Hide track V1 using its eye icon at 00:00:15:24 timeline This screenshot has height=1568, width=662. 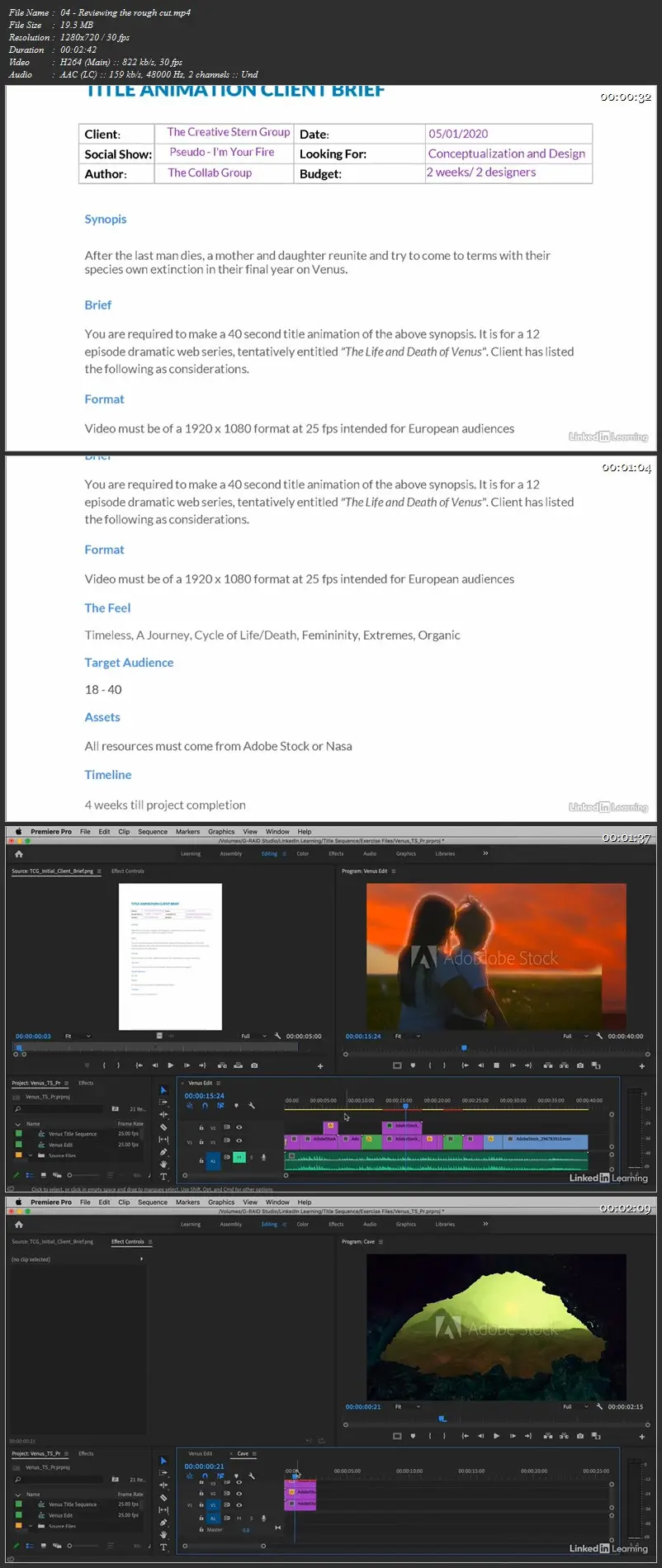239,1141
